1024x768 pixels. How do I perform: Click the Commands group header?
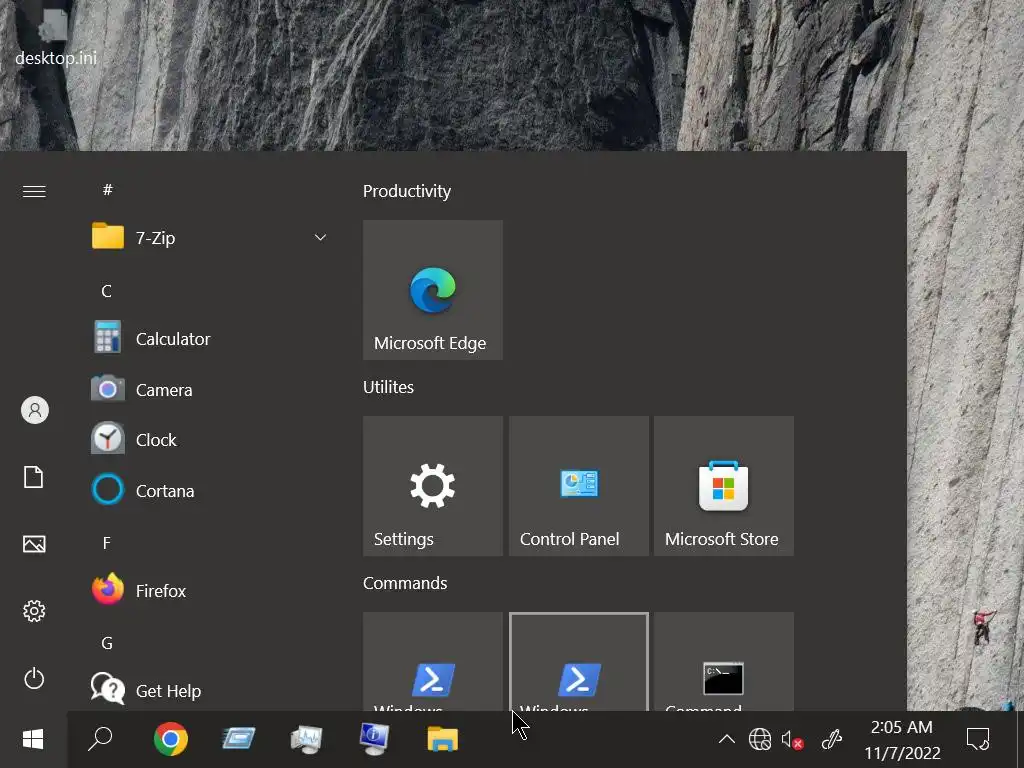405,583
